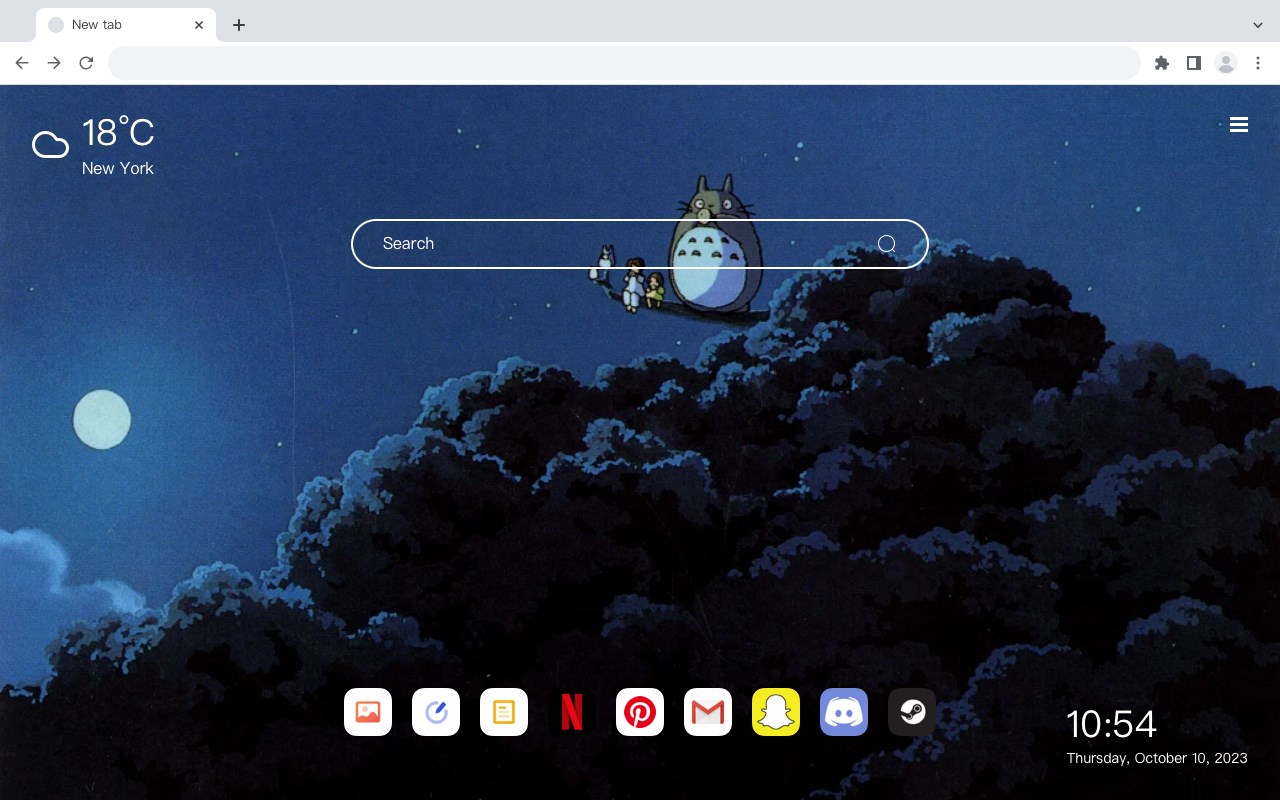Click the 10:54 clock display
The width and height of the screenshot is (1280, 800).
pyautogui.click(x=1111, y=724)
